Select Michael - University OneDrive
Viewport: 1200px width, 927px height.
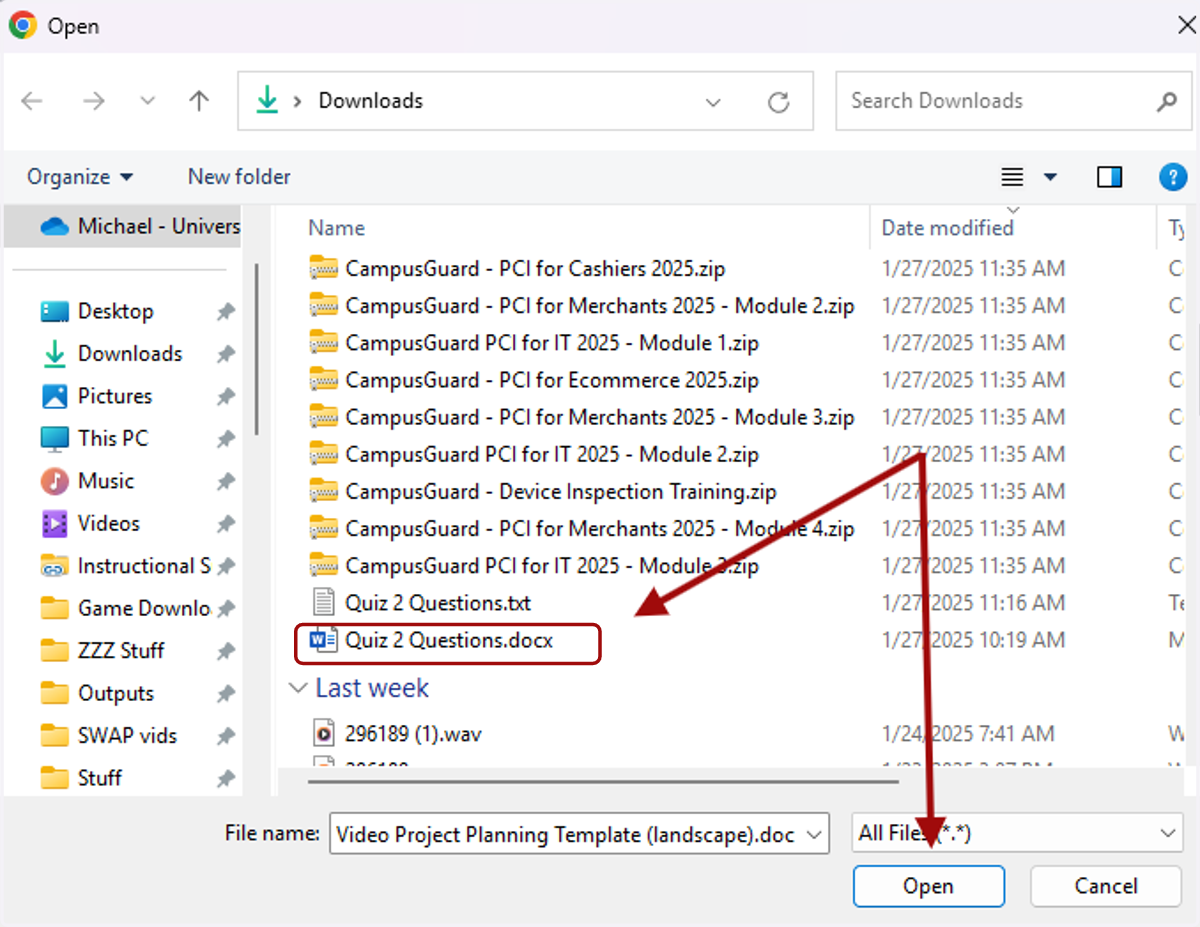click(x=123, y=227)
